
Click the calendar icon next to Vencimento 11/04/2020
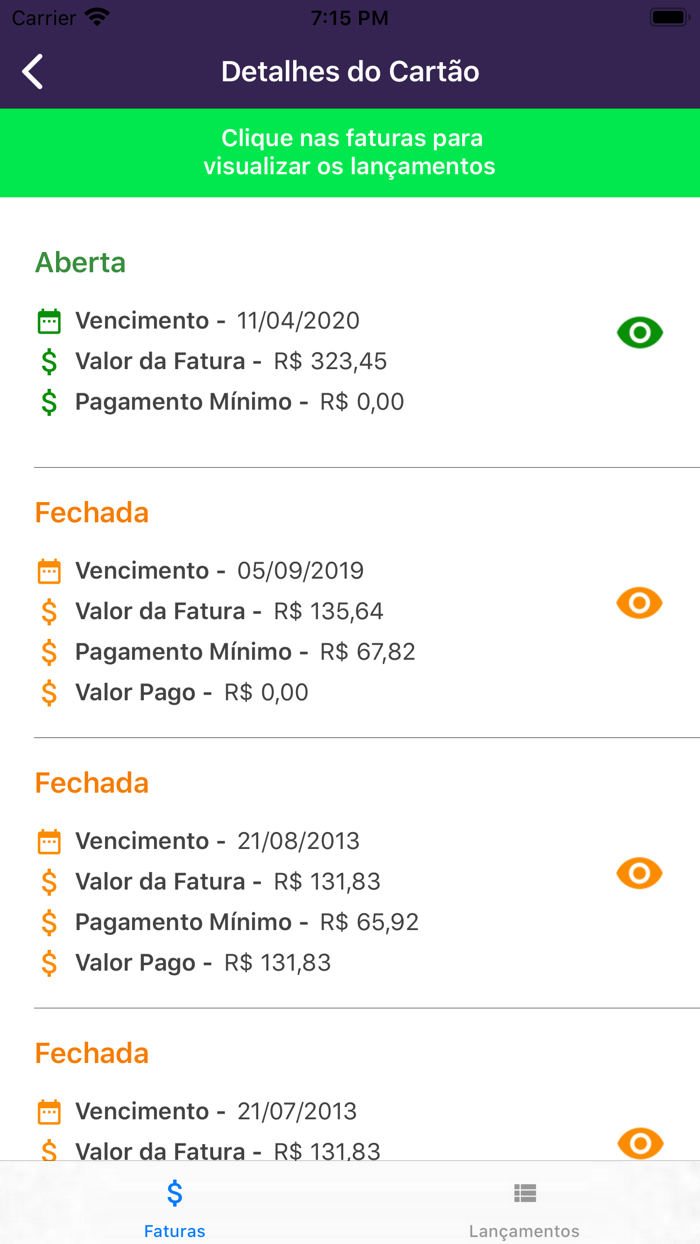(x=47, y=320)
